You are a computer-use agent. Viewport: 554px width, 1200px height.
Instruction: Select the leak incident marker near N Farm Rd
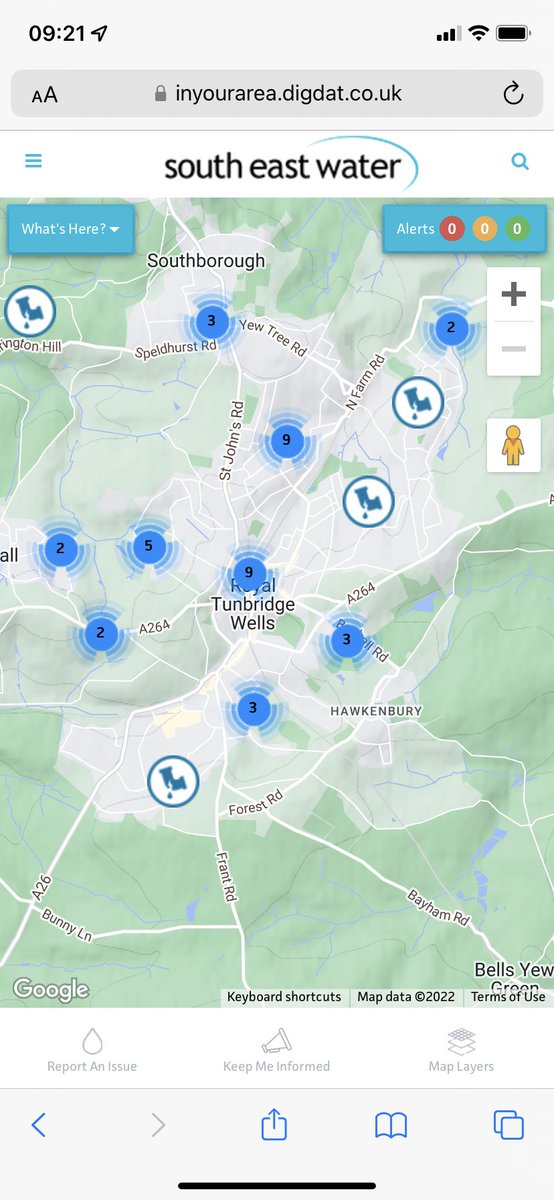pos(418,402)
